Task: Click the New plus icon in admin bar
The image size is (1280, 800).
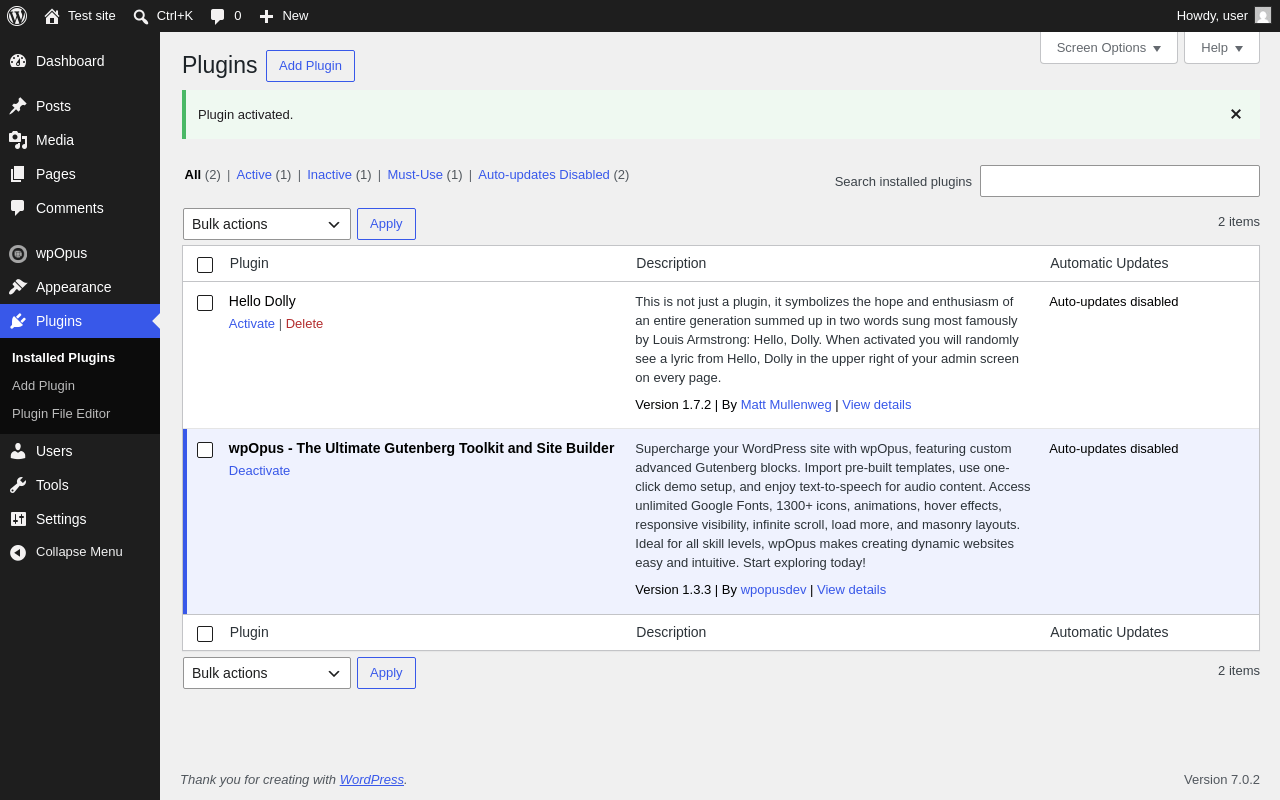Action: pos(266,16)
